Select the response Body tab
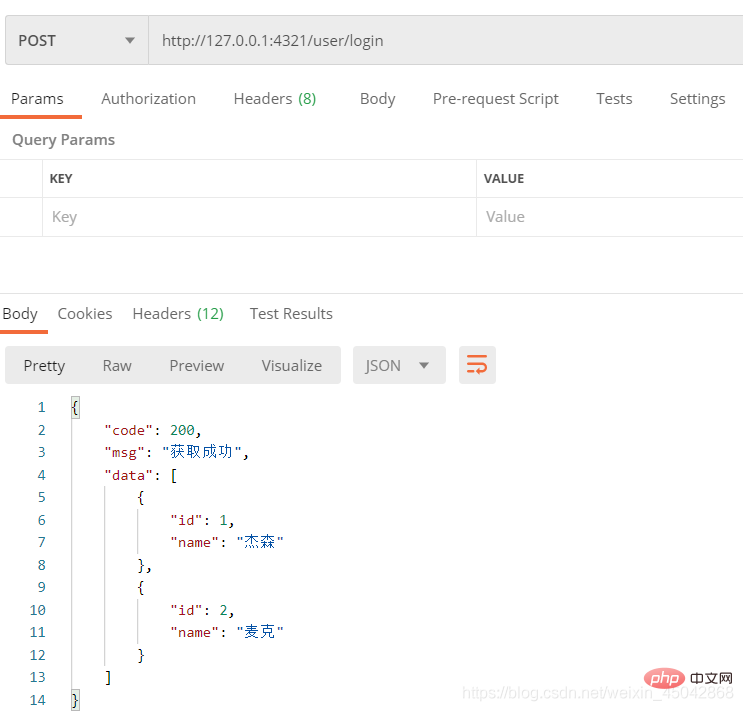The width and height of the screenshot is (743, 711). pyautogui.click(x=20, y=314)
